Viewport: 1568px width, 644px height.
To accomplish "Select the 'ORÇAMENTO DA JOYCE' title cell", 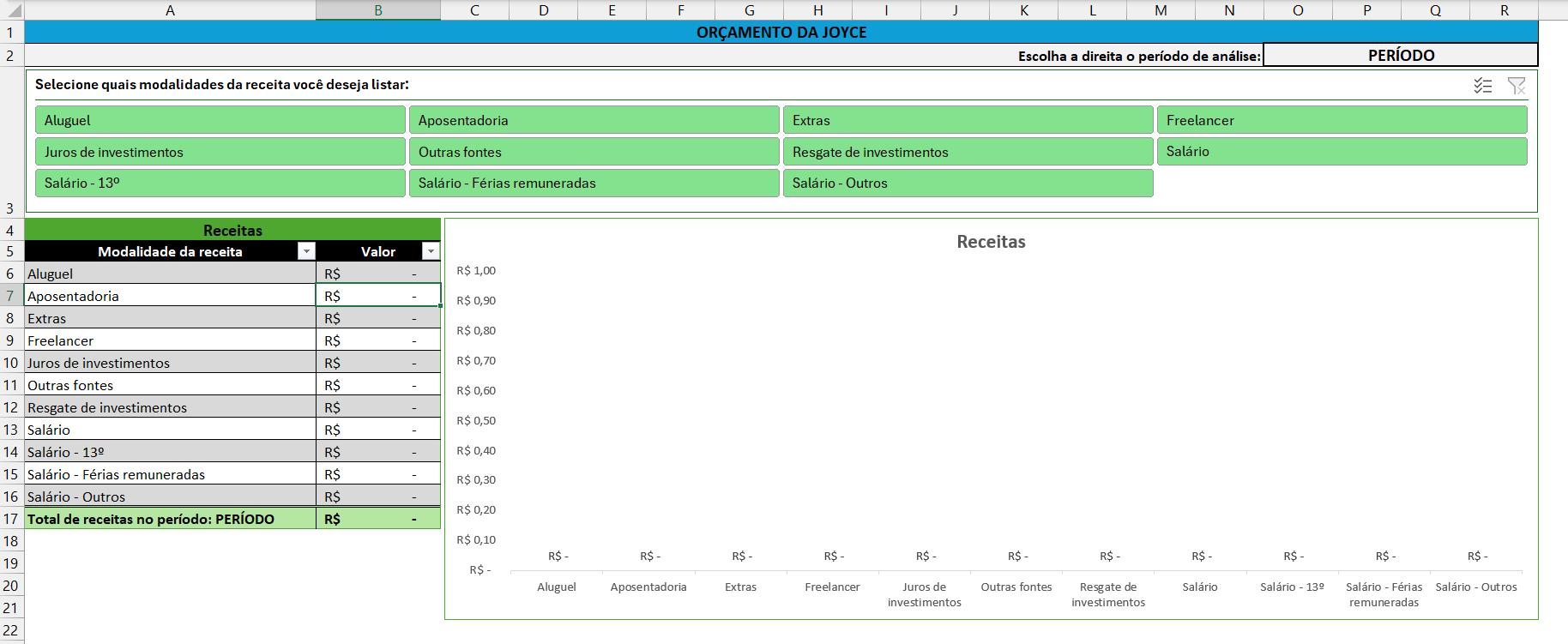I will pos(781,33).
